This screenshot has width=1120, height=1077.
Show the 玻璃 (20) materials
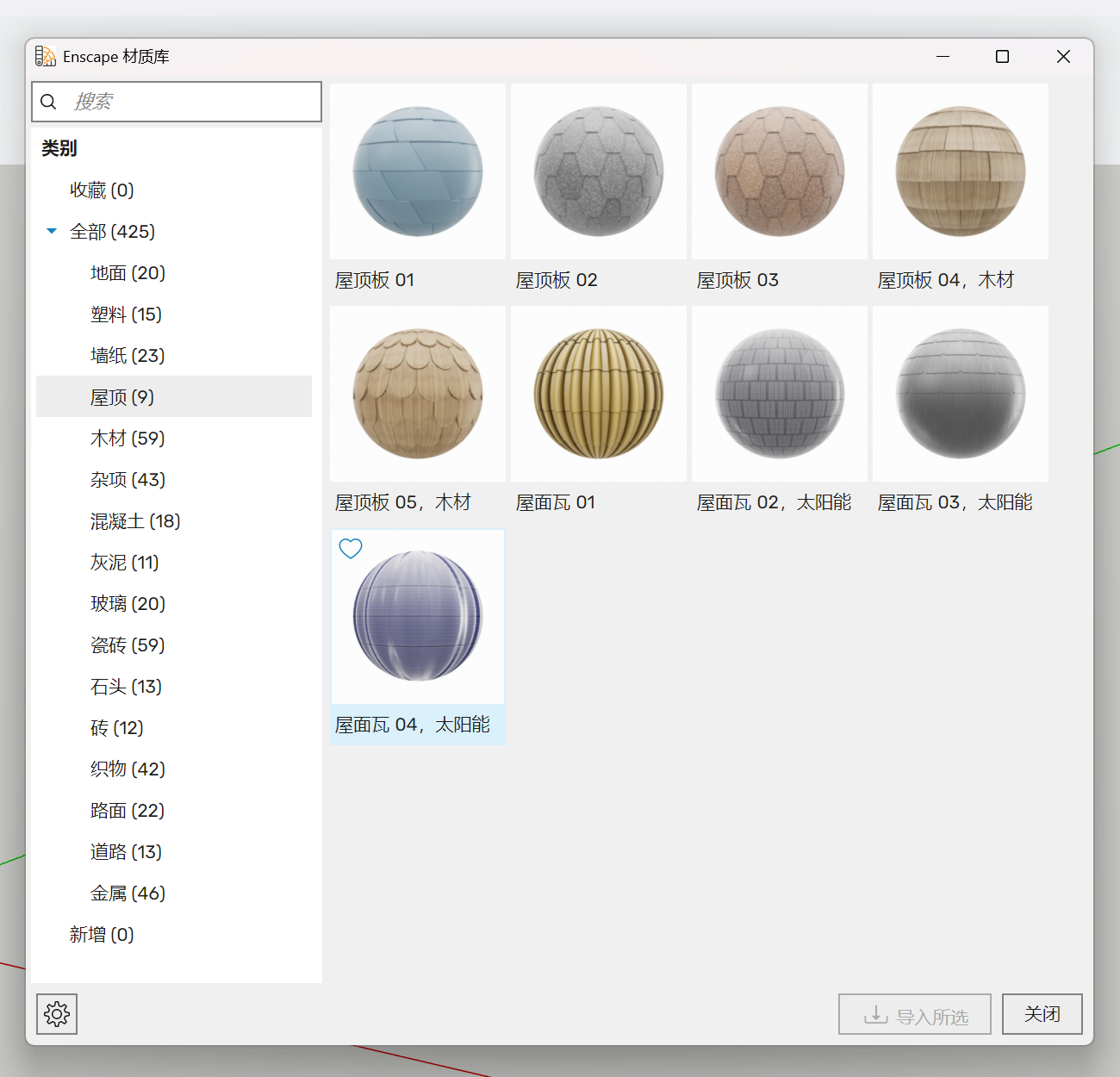[x=128, y=604]
